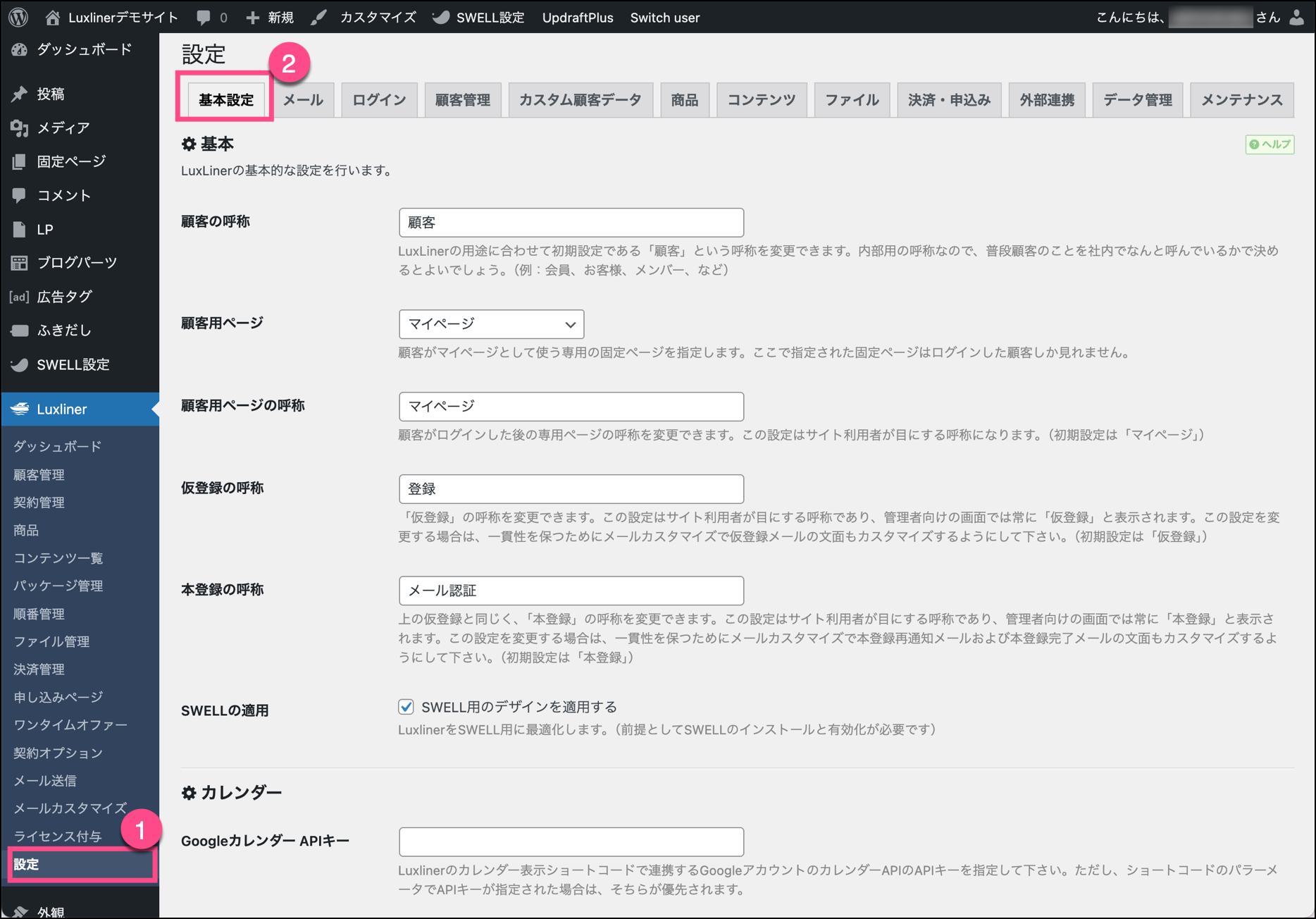This screenshot has width=1316, height=919.
Task: Click the plus icon for 新規
Action: pyautogui.click(x=253, y=18)
